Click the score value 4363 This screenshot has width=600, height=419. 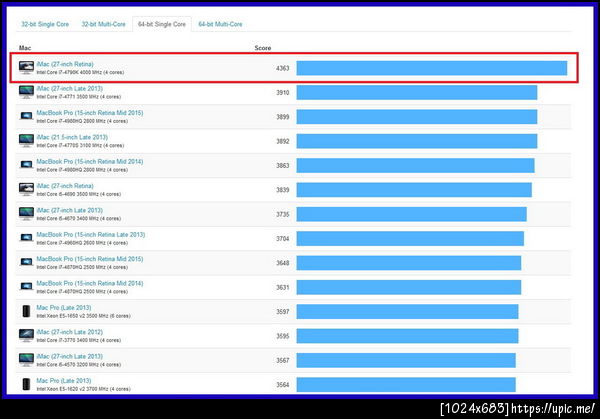pyautogui.click(x=283, y=68)
